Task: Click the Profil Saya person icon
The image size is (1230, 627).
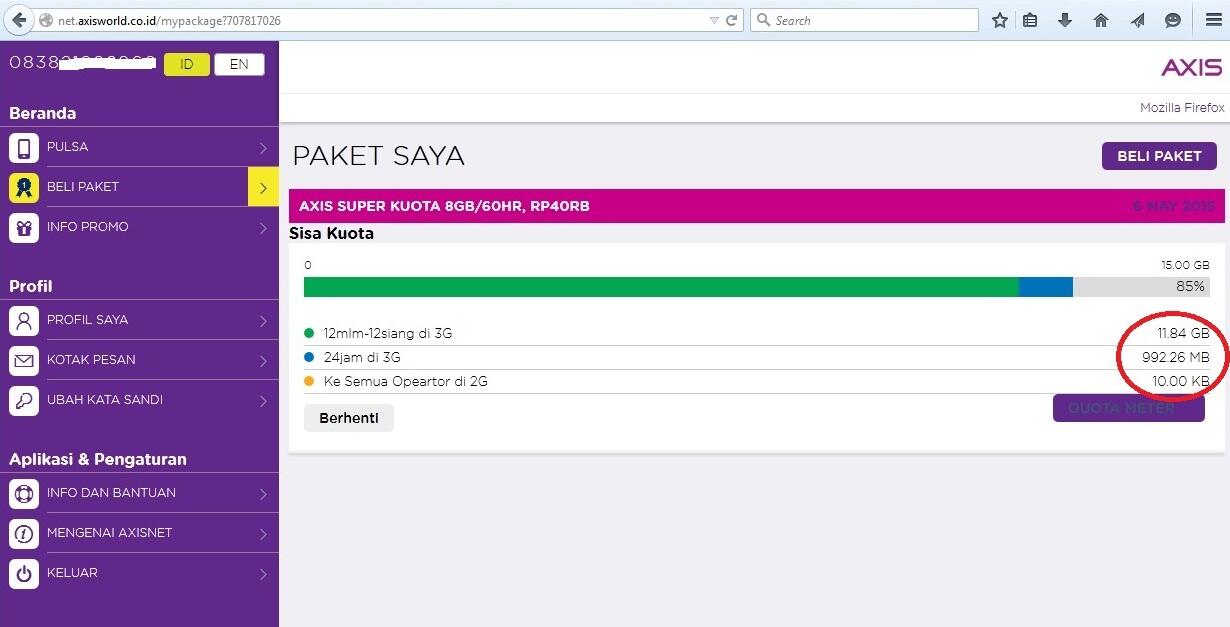Action: (x=24, y=320)
